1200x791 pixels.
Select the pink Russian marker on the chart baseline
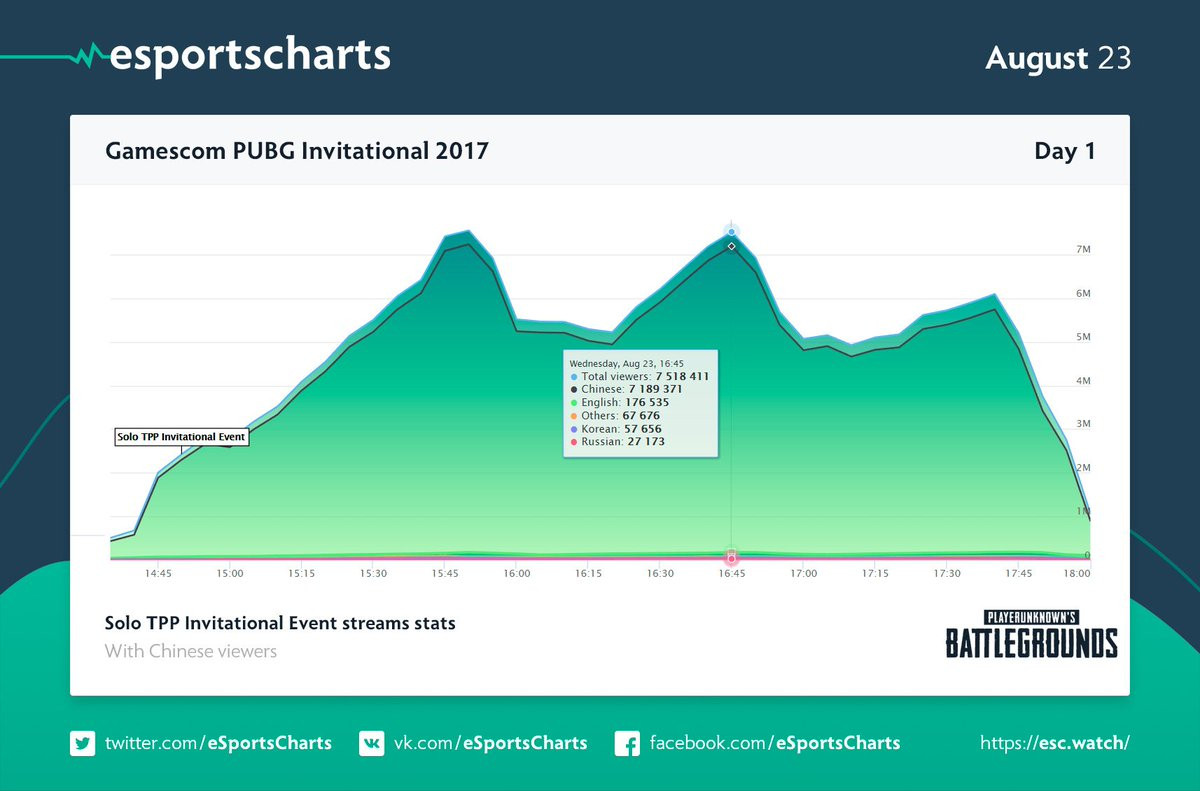point(732,557)
